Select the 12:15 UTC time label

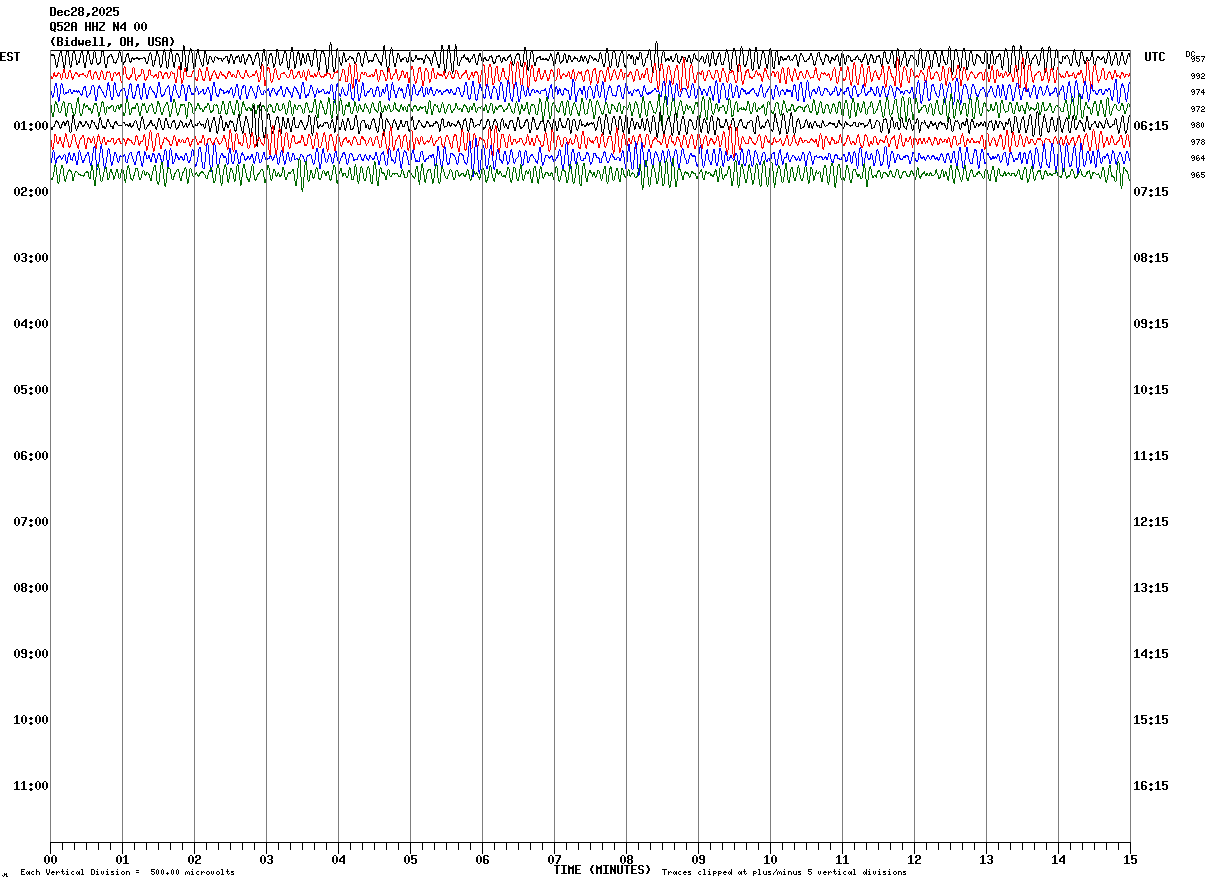[1150, 522]
